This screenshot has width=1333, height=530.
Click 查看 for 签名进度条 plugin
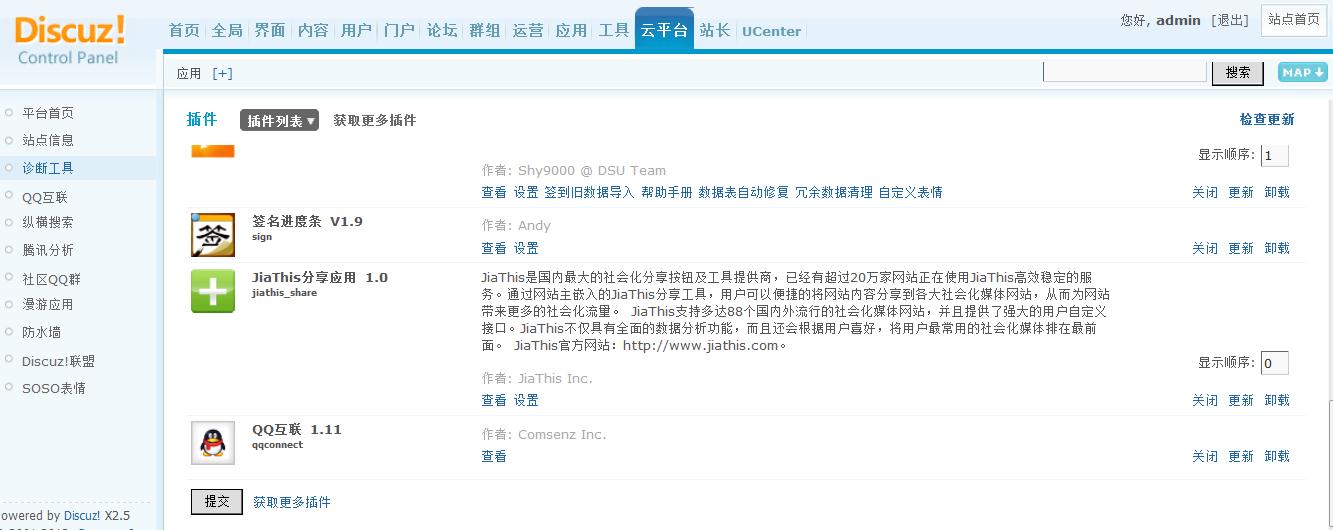(x=494, y=248)
